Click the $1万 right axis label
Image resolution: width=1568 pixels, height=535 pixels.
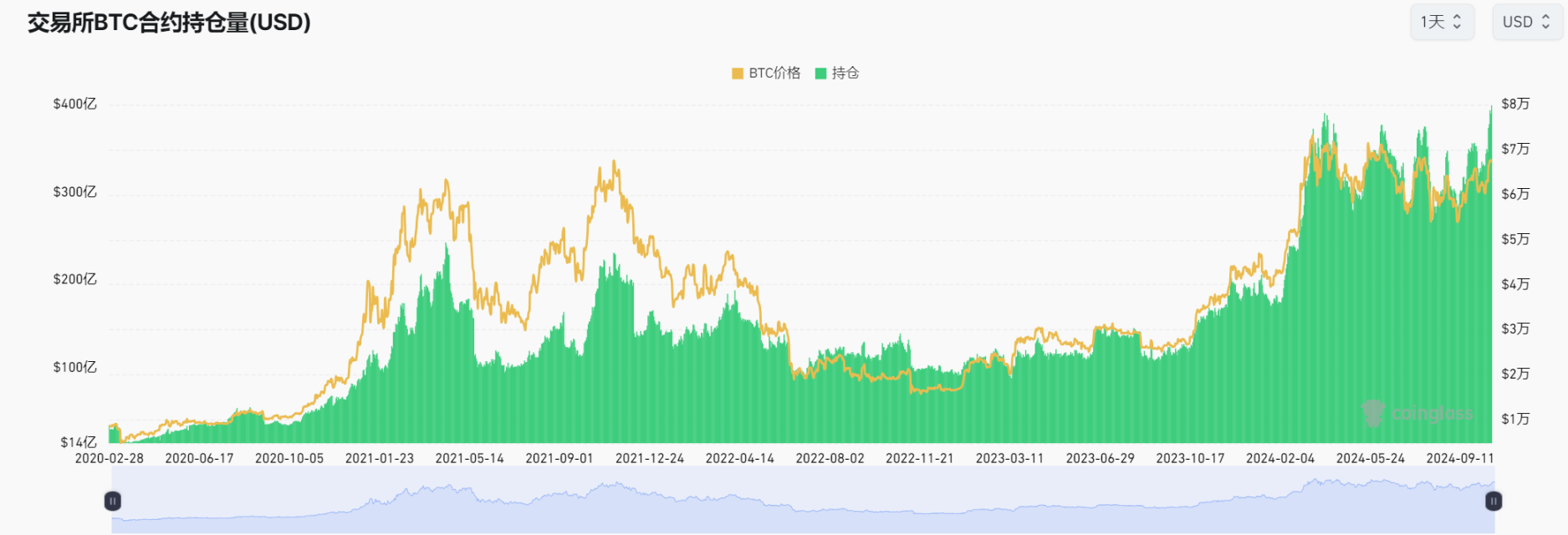coord(1514,419)
